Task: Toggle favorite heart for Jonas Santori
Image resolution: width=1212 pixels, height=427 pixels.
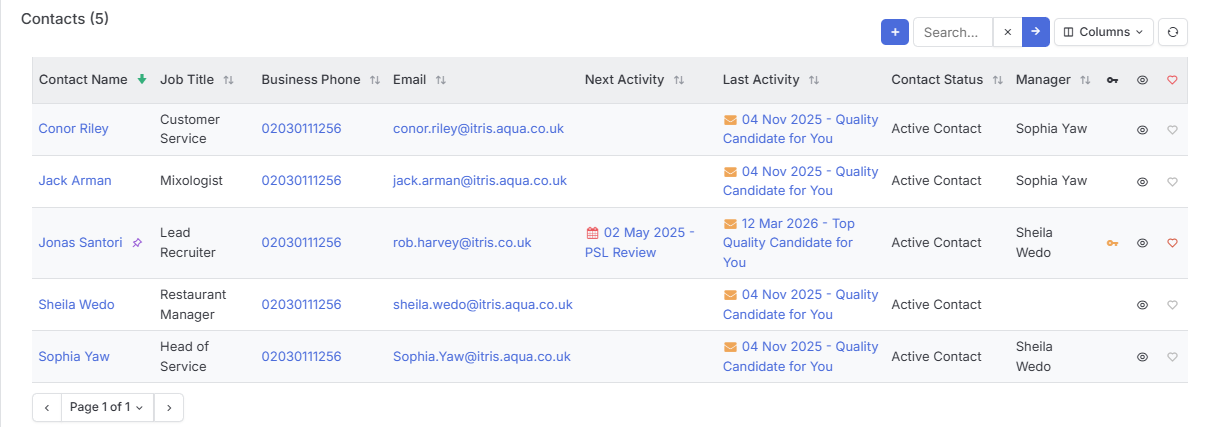Action: coord(1173,243)
